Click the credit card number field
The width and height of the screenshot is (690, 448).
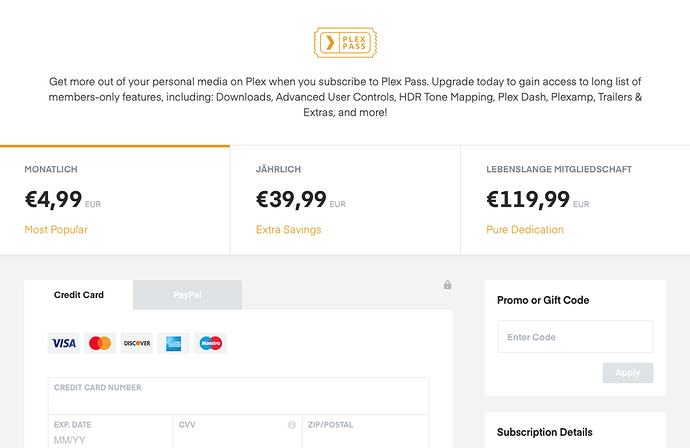(x=238, y=397)
